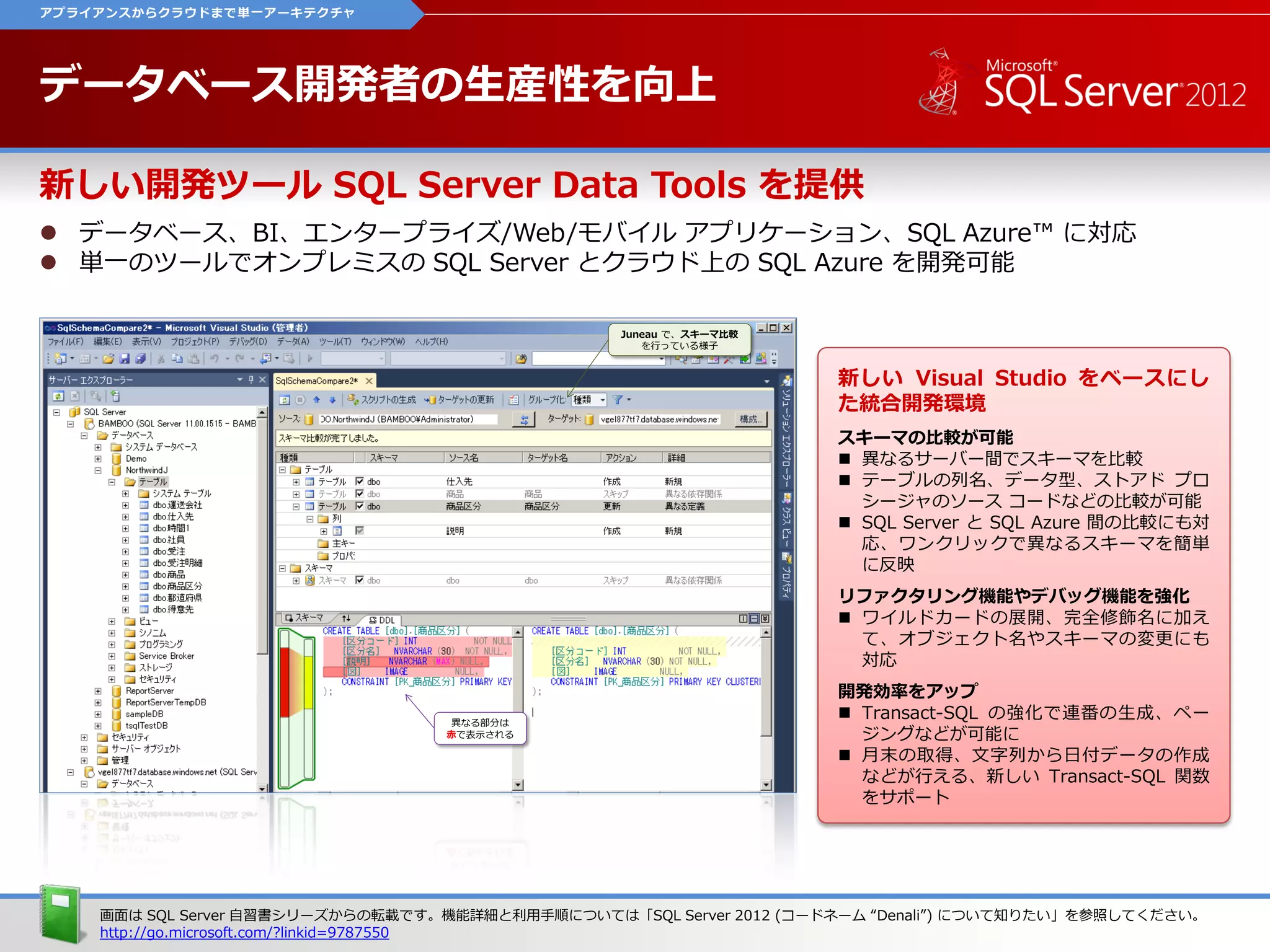The height and width of the screenshot is (952, 1270).
Task: Click the ソース database name field
Action: (407, 420)
